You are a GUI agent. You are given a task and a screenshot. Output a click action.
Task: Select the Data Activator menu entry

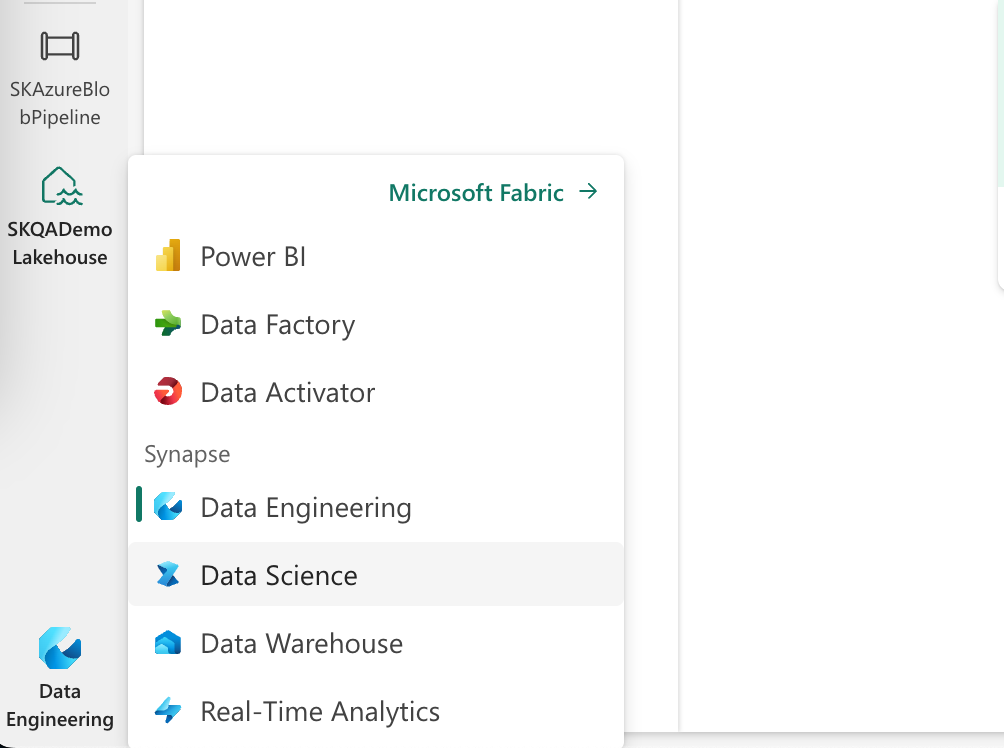288,392
